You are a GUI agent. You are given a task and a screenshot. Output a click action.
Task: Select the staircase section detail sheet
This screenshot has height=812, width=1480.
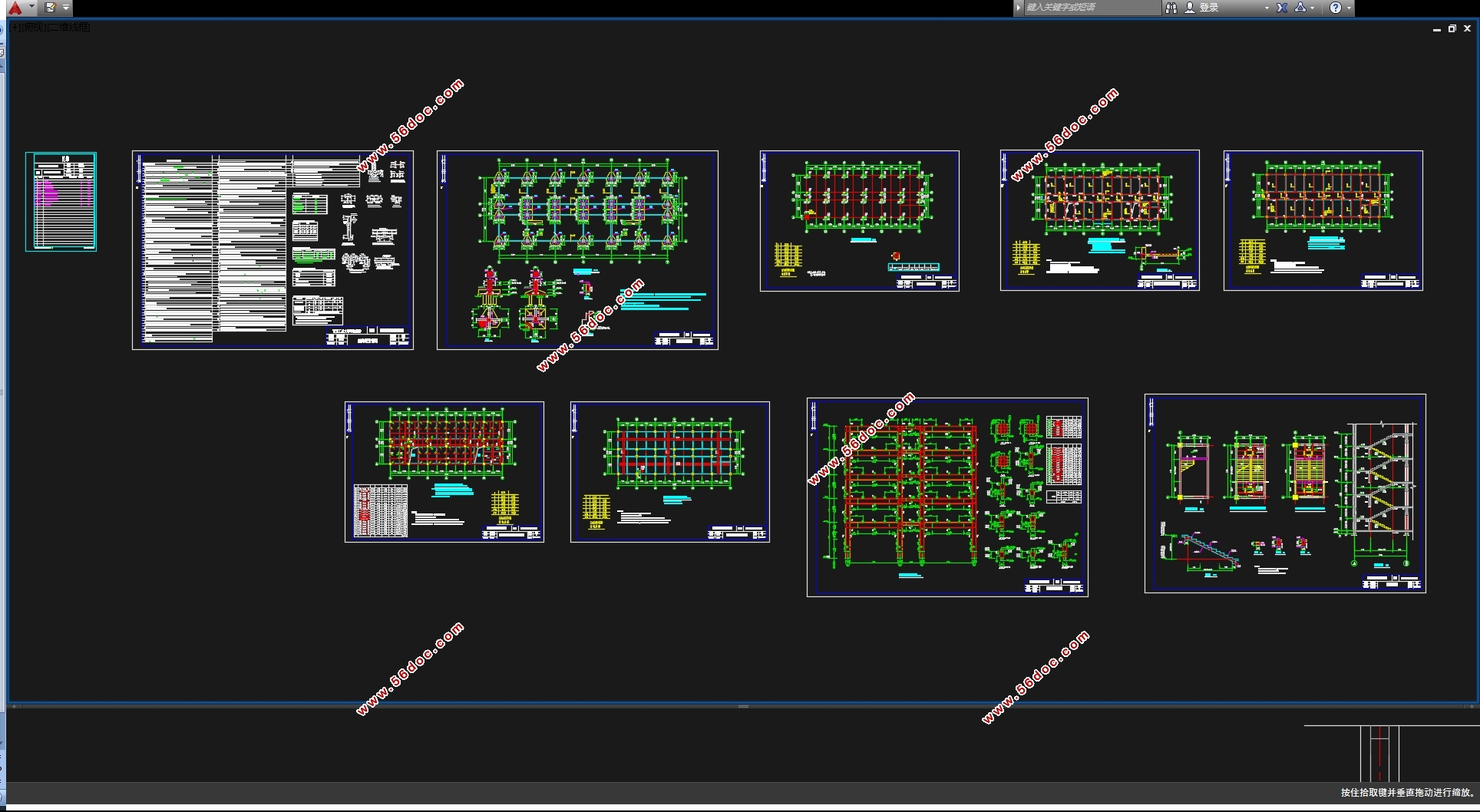point(1285,493)
